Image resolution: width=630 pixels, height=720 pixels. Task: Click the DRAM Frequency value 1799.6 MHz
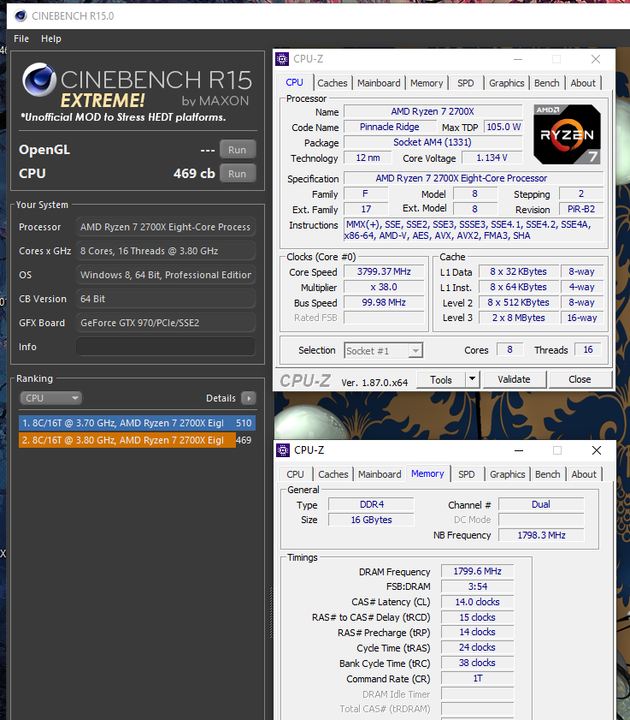click(x=478, y=571)
